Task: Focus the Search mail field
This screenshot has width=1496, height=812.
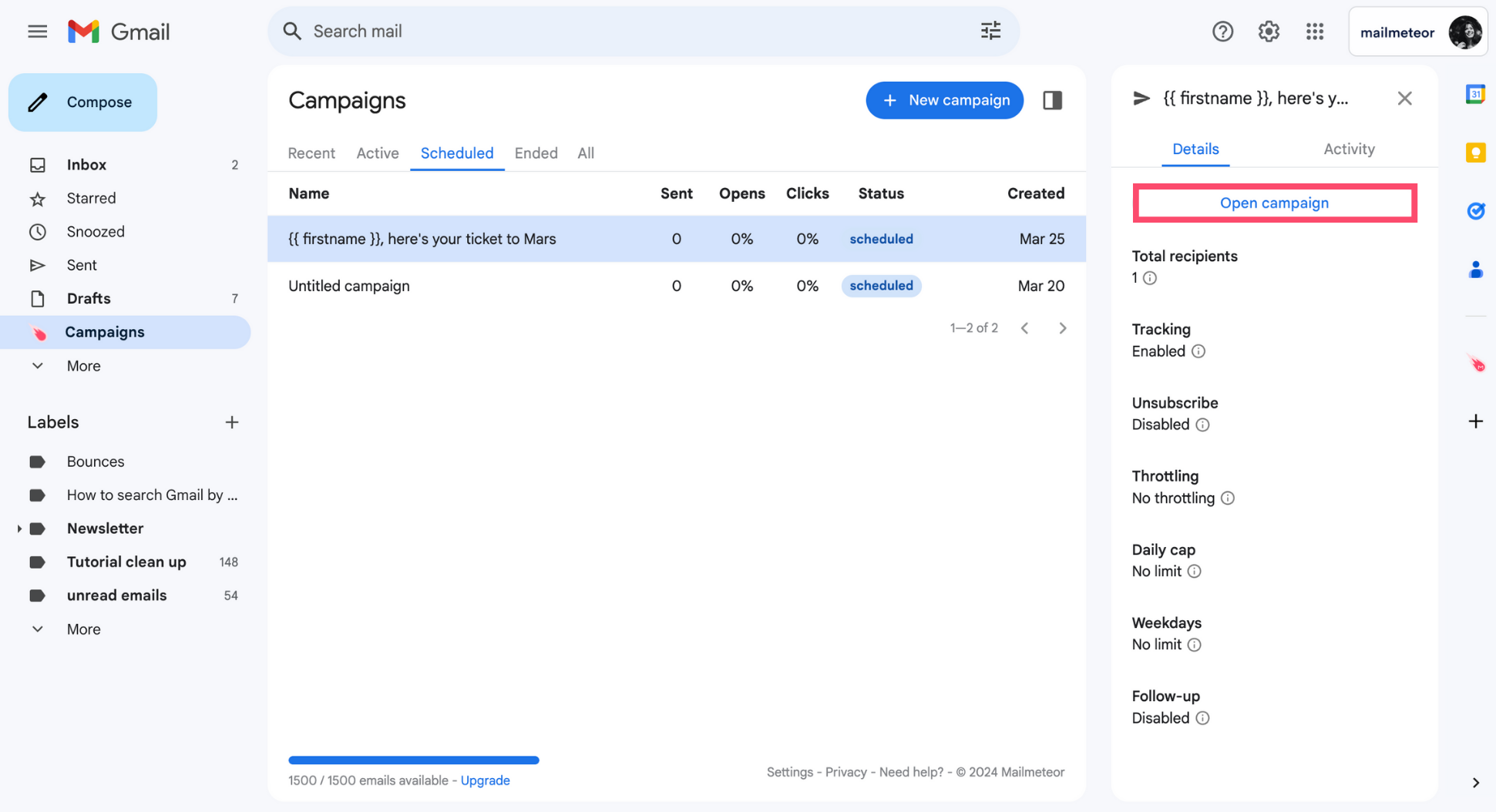Action: point(644,32)
